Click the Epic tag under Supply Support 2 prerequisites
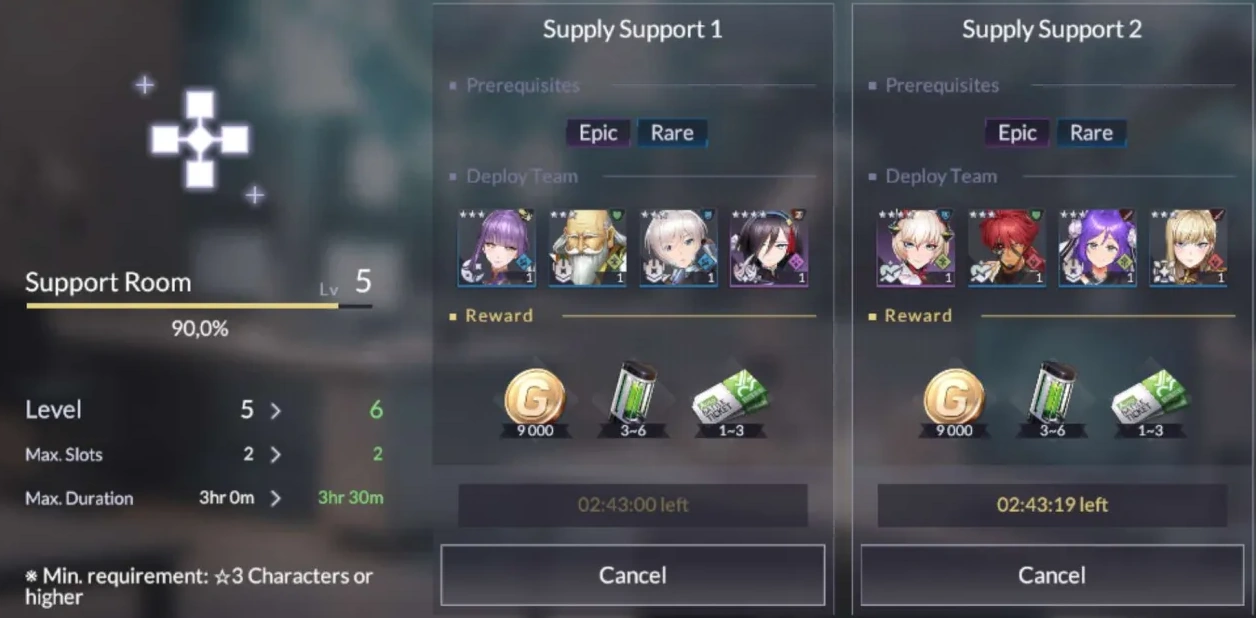The image size is (1256, 618). point(1017,133)
